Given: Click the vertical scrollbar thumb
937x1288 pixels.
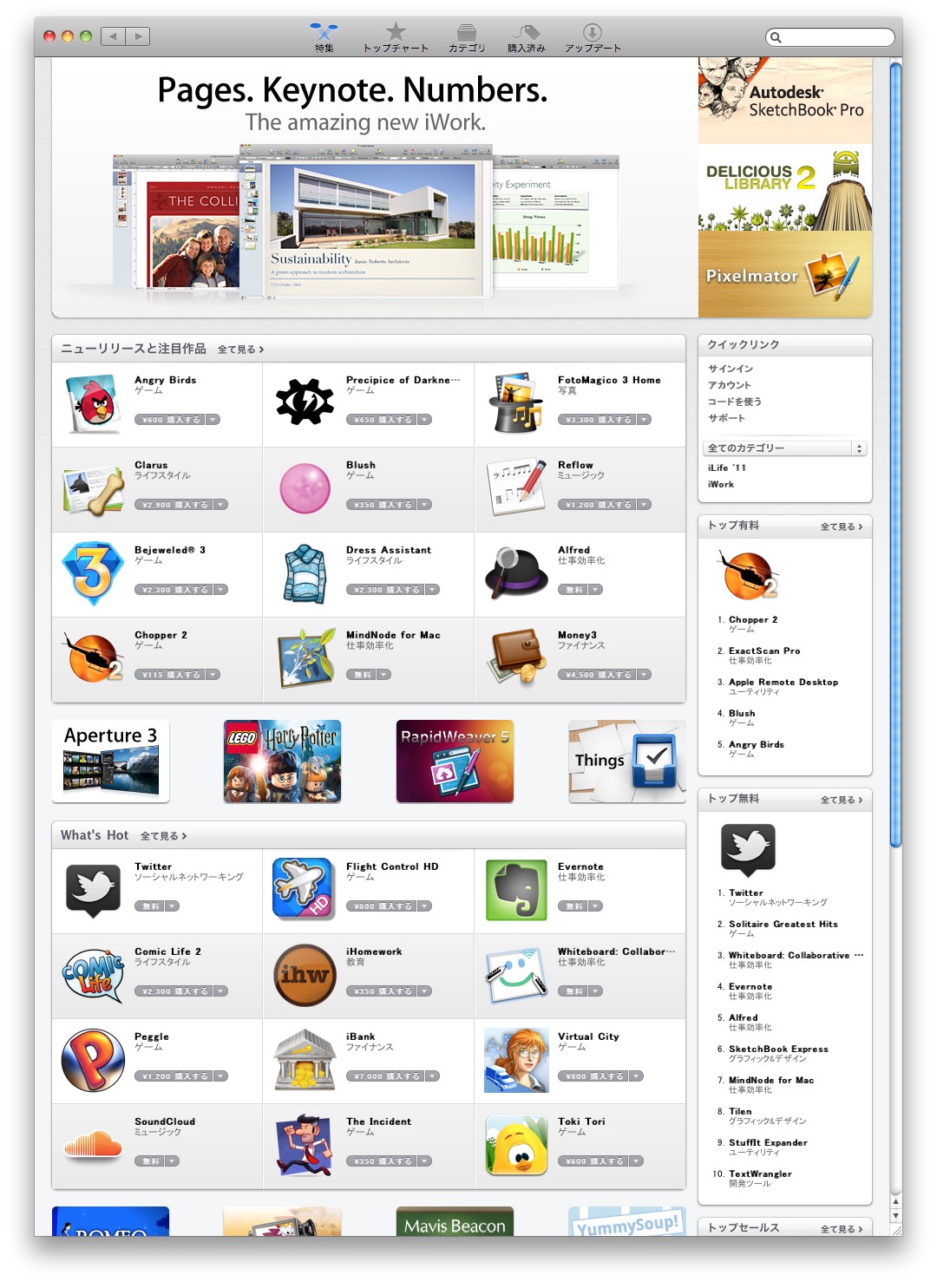Looking at the screenshot, I should 895,451.
